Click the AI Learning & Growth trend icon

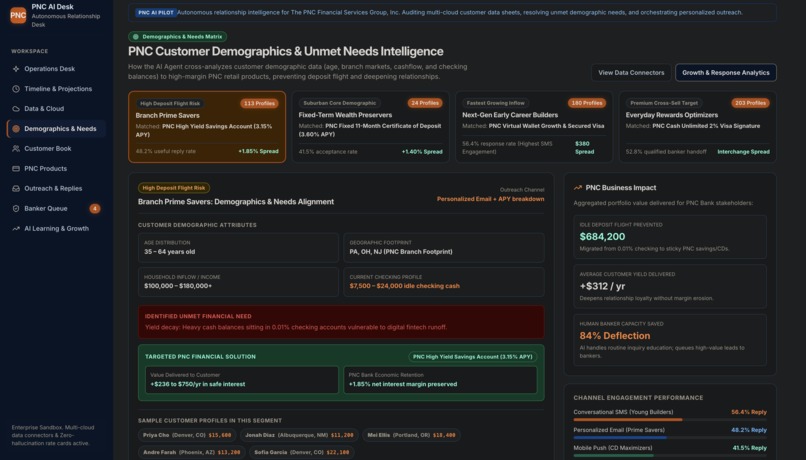(x=16, y=229)
